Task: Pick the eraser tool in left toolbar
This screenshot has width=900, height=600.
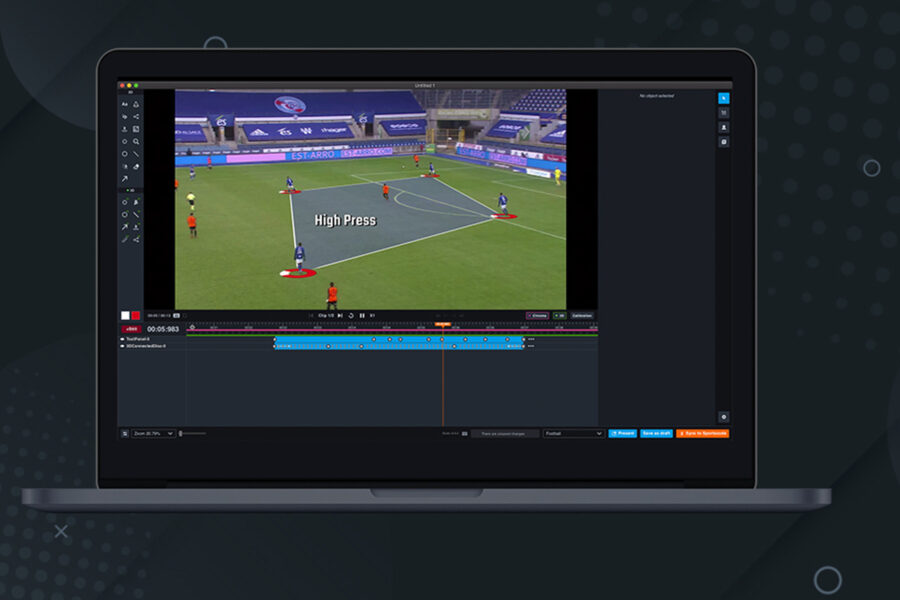Action: point(136,167)
